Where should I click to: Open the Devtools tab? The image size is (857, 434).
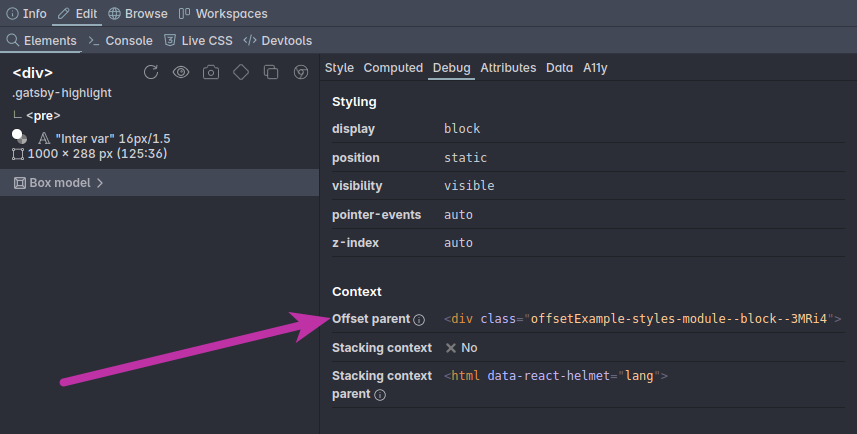(x=278, y=40)
